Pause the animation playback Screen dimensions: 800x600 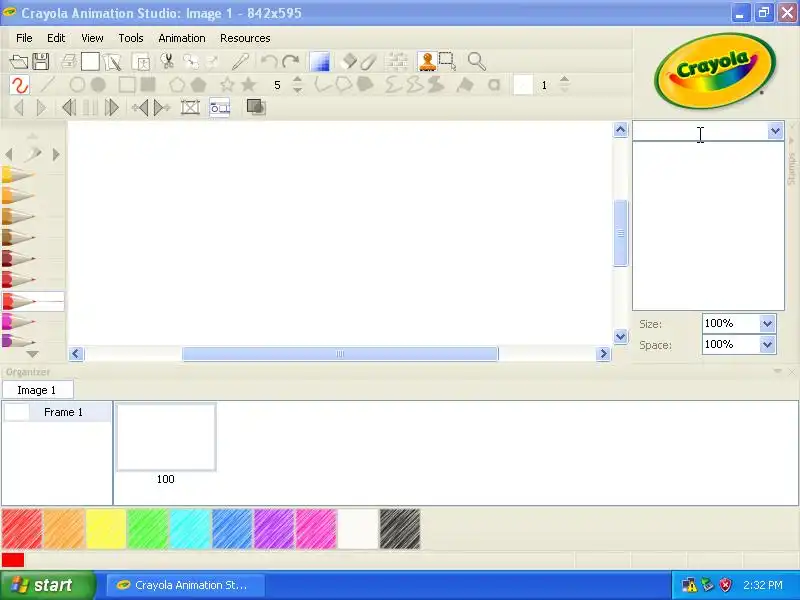(90, 108)
